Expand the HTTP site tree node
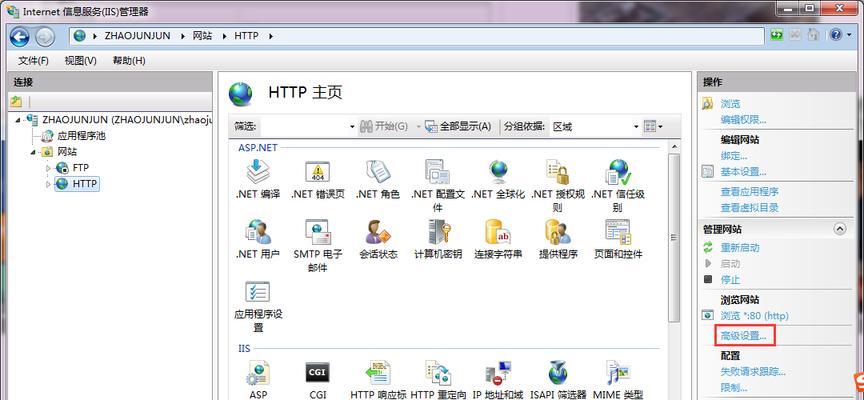864x400 pixels. 48,183
